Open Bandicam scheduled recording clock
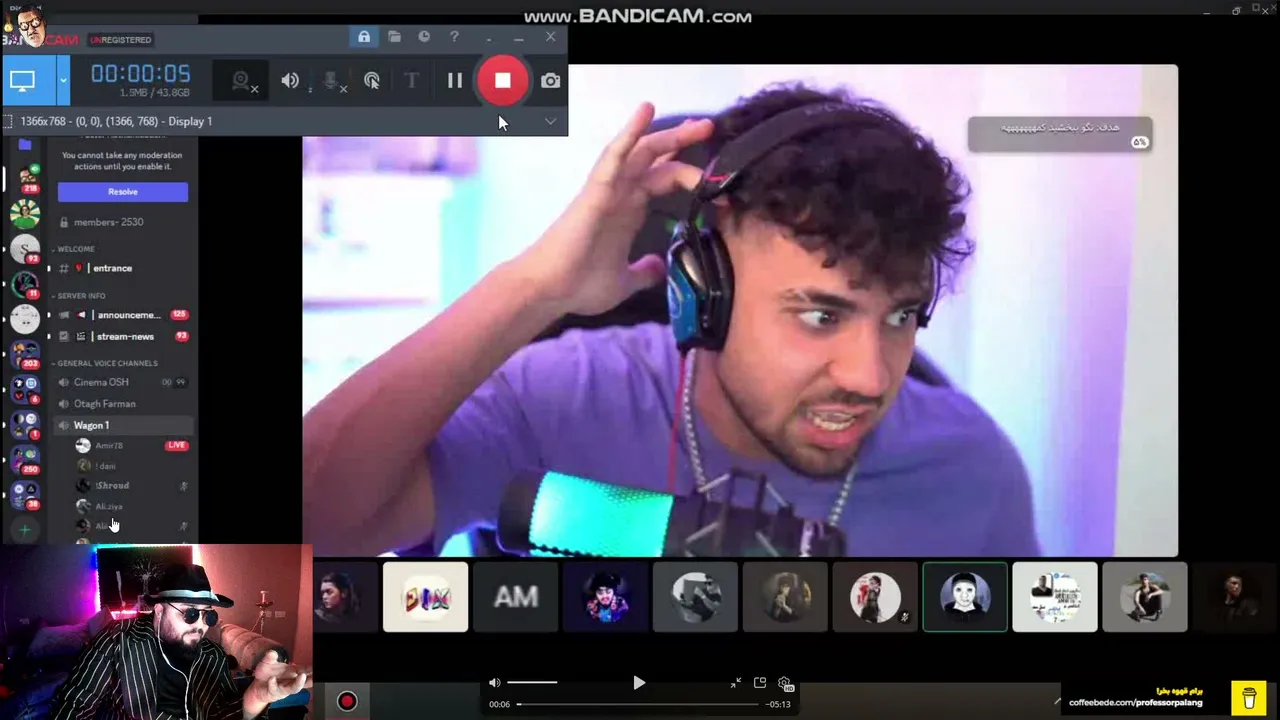 pyautogui.click(x=424, y=37)
